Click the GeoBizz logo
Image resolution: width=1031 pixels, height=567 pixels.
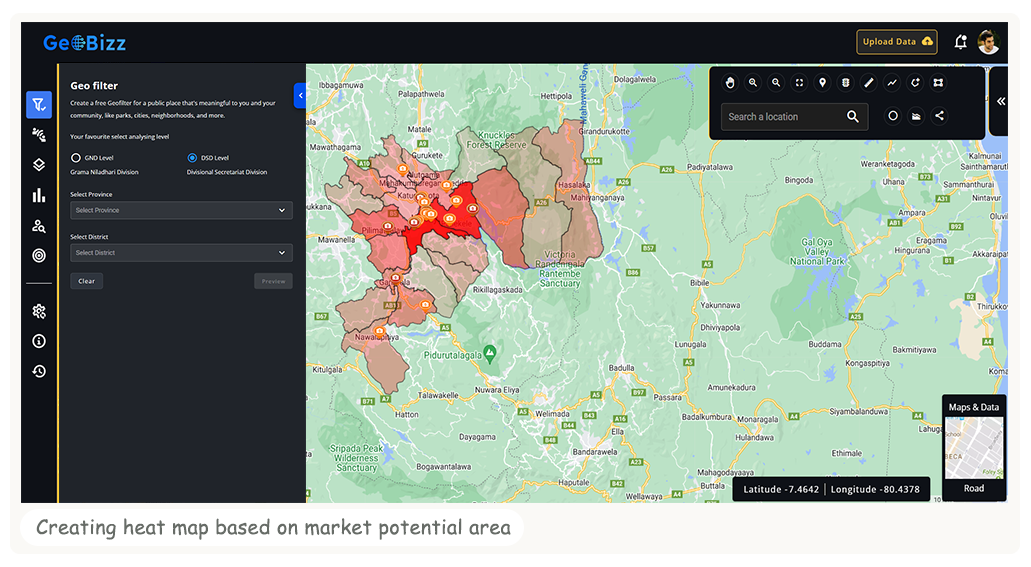pyautogui.click(x=84, y=43)
